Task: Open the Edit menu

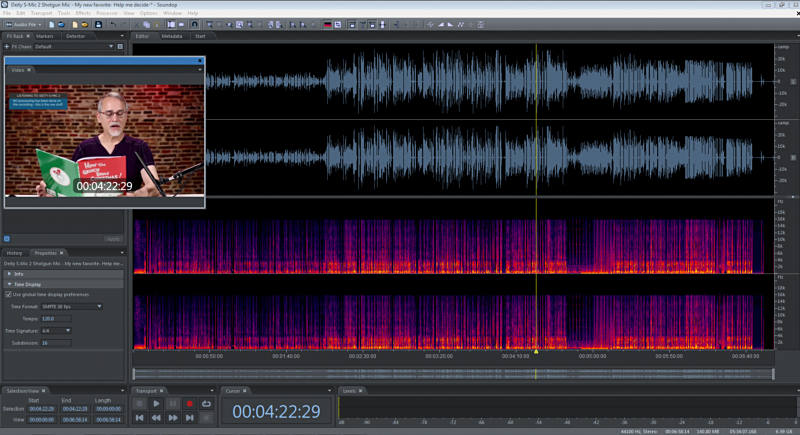Action: point(21,13)
